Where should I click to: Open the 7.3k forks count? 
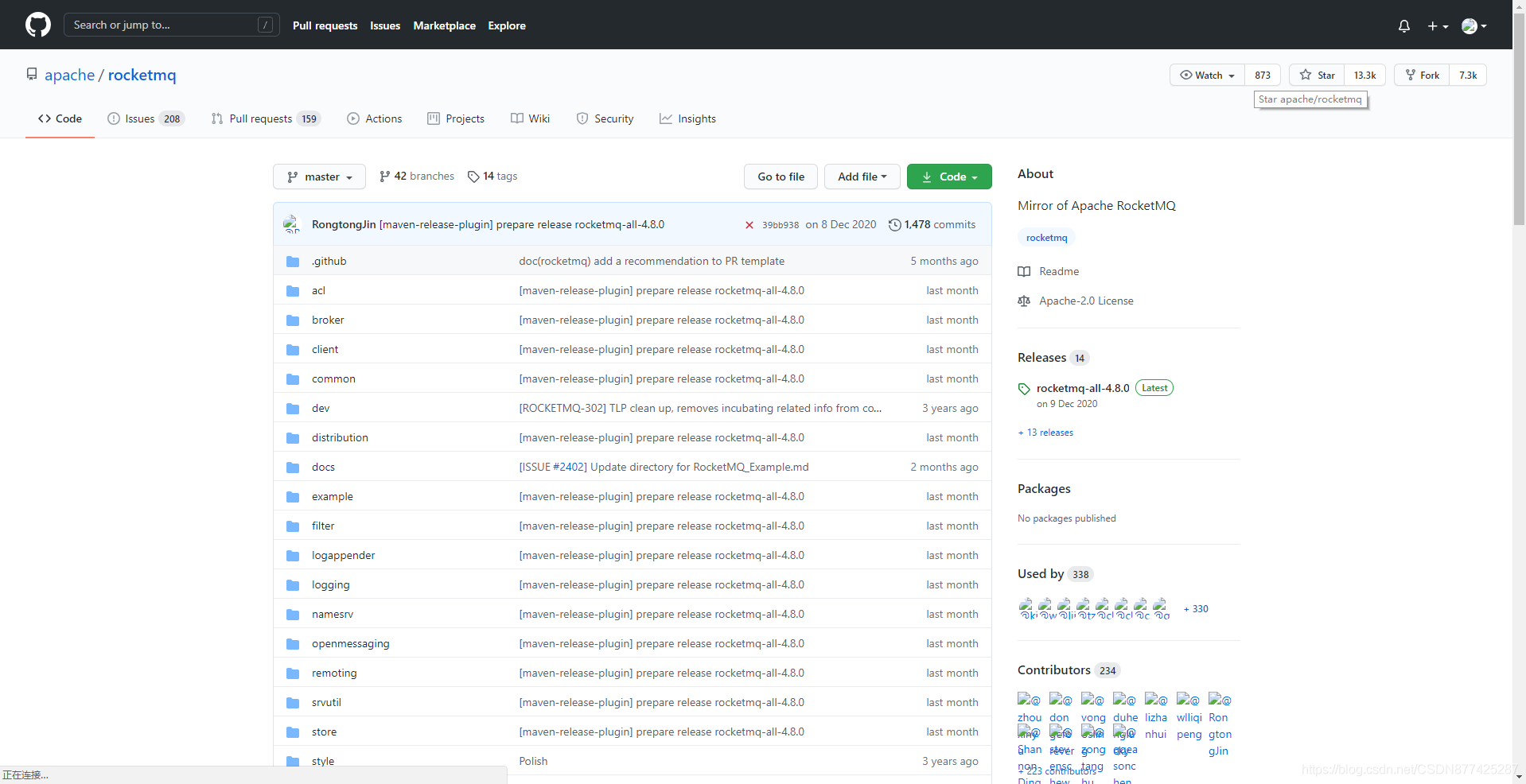pyautogui.click(x=1468, y=75)
